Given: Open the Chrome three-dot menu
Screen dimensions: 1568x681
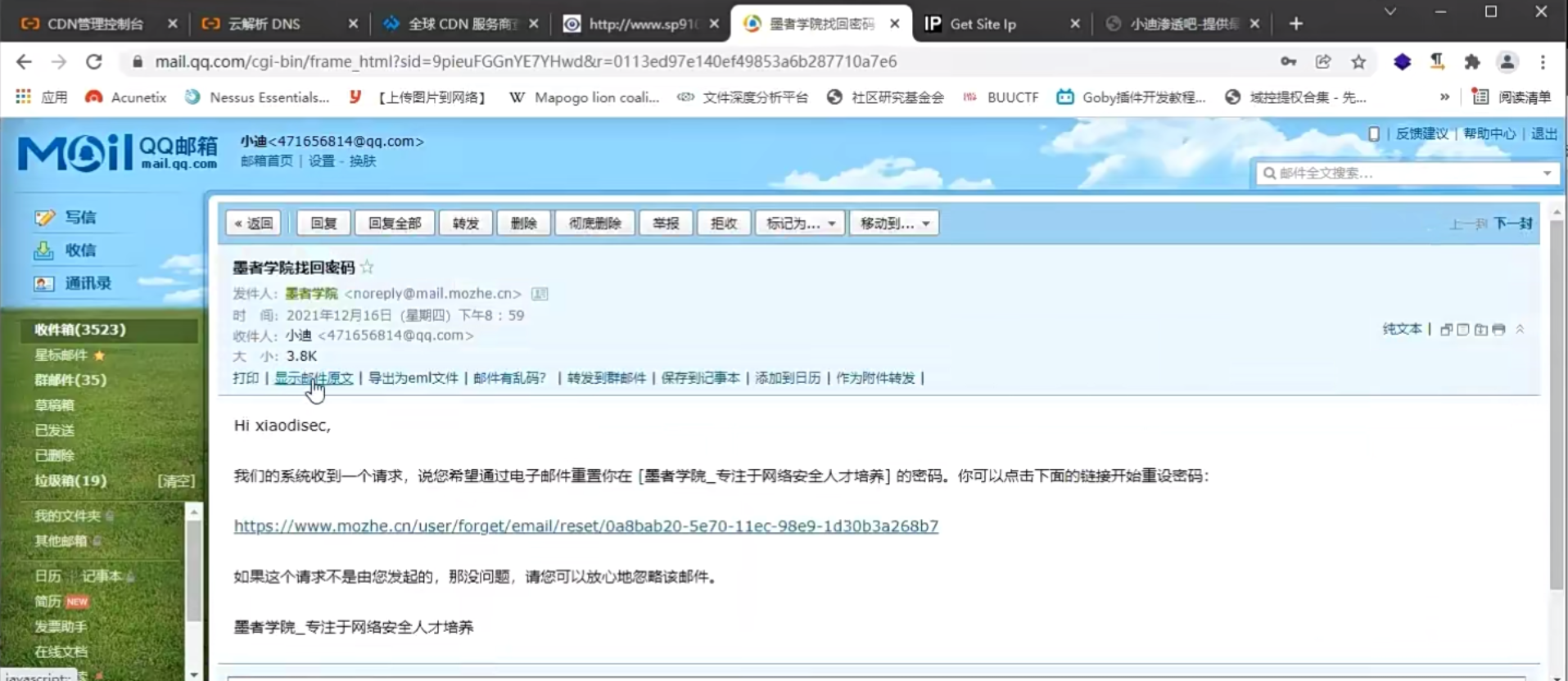Looking at the screenshot, I should pyautogui.click(x=1543, y=61).
